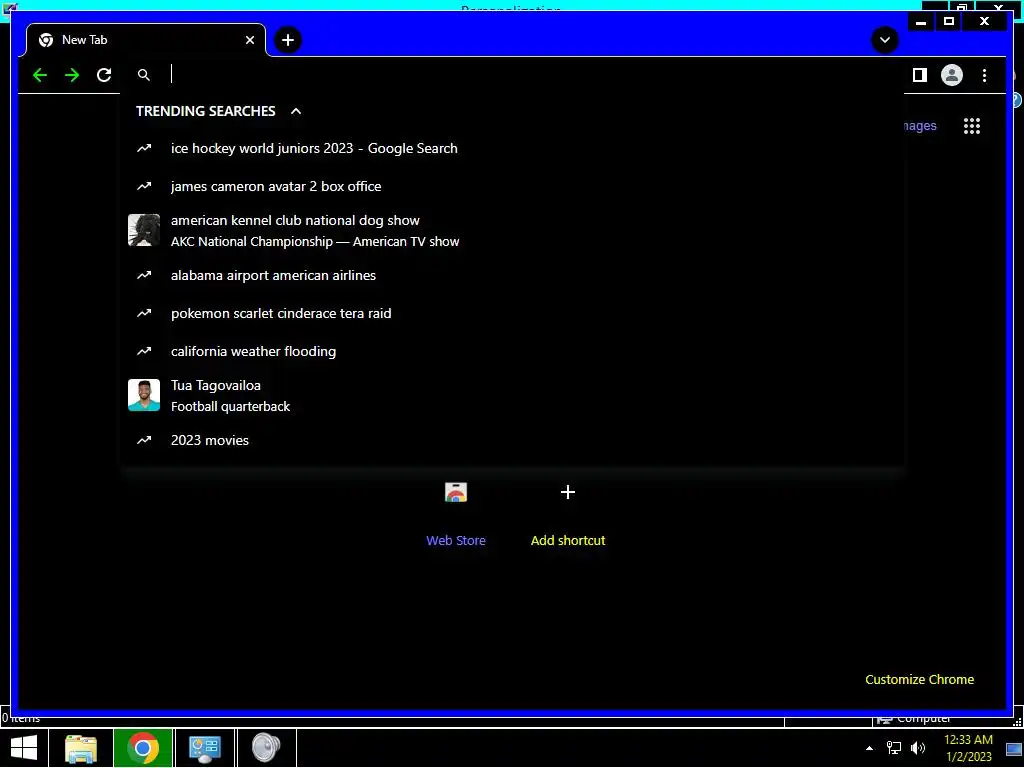The height and width of the screenshot is (768, 1024).
Task: Open the Windows Start menu
Action: click(x=24, y=748)
